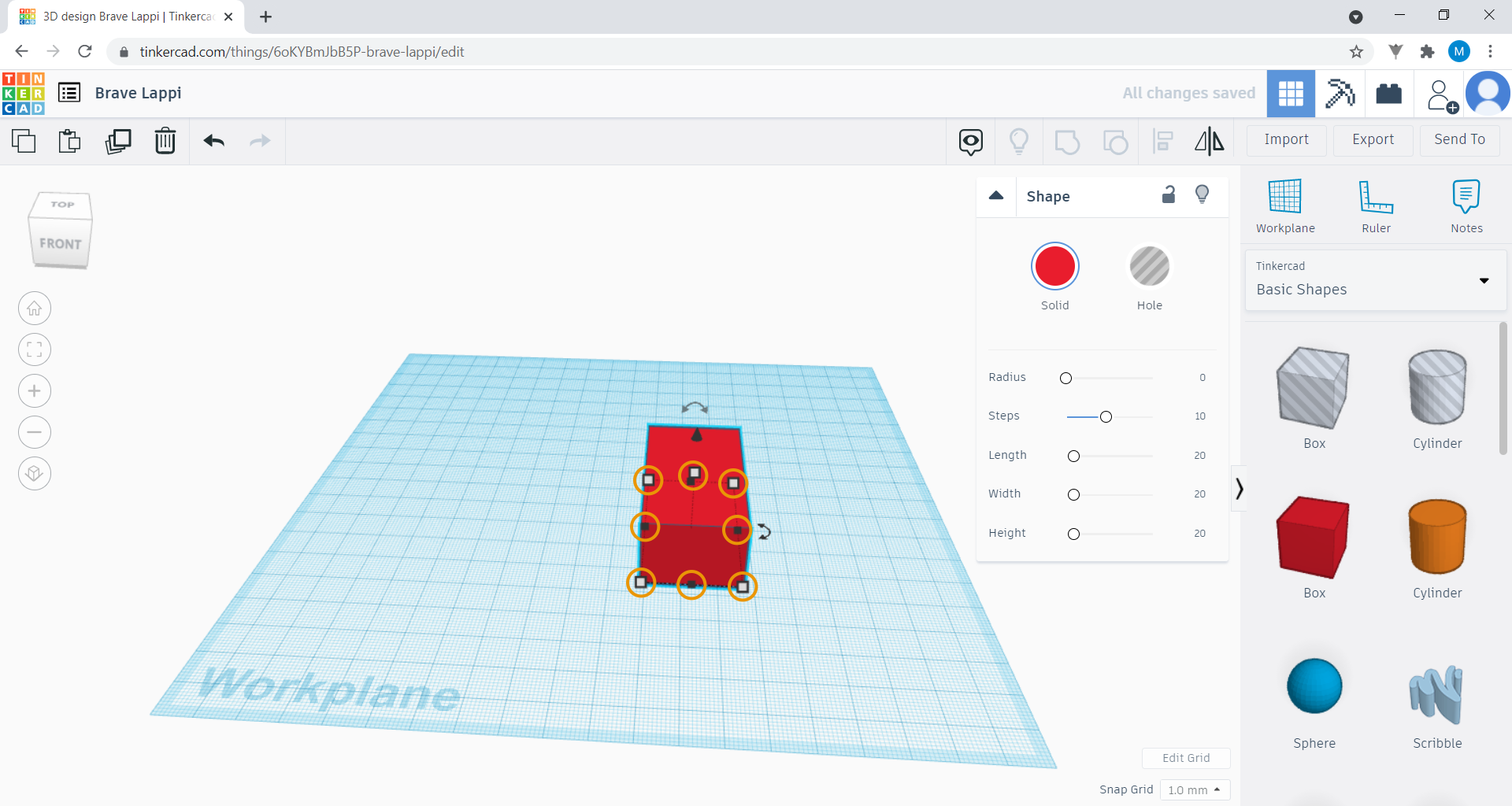
Task: Open a new browser tab
Action: click(265, 17)
